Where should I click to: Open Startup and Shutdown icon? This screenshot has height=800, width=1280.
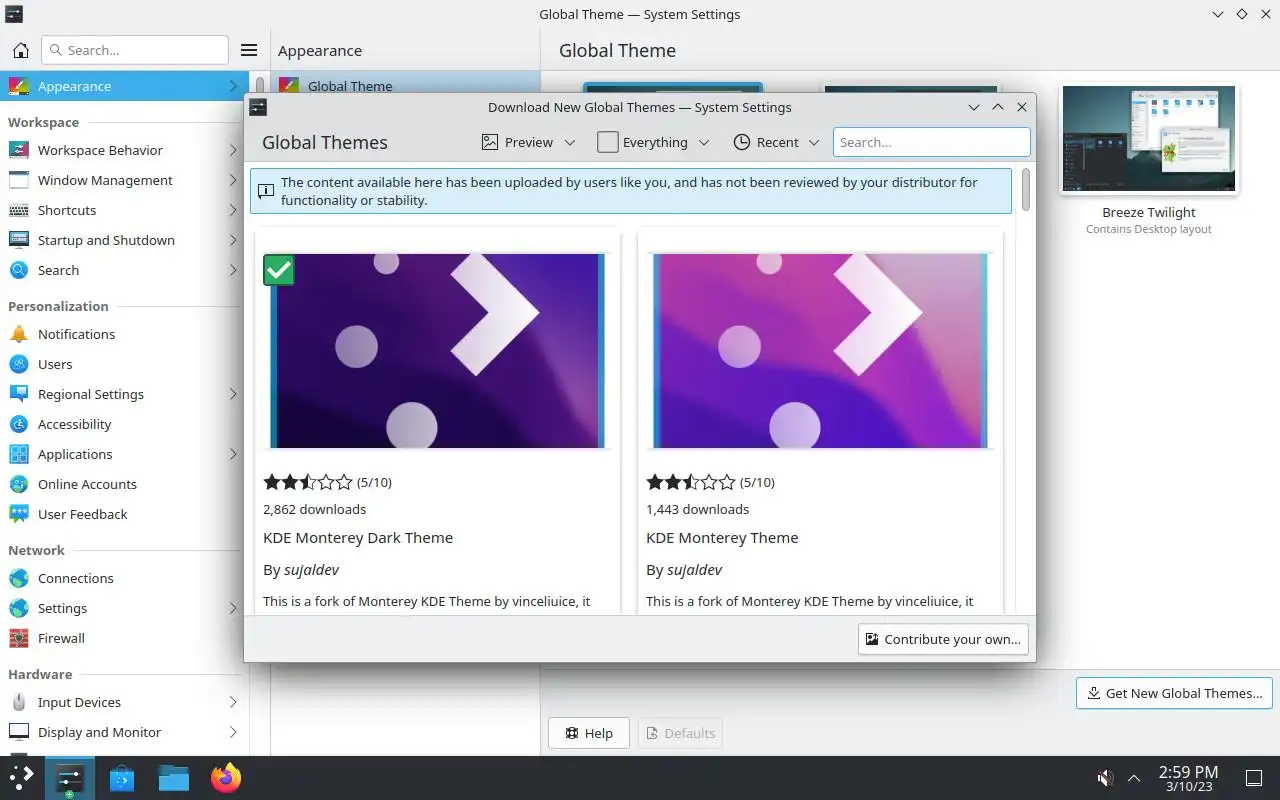click(19, 240)
